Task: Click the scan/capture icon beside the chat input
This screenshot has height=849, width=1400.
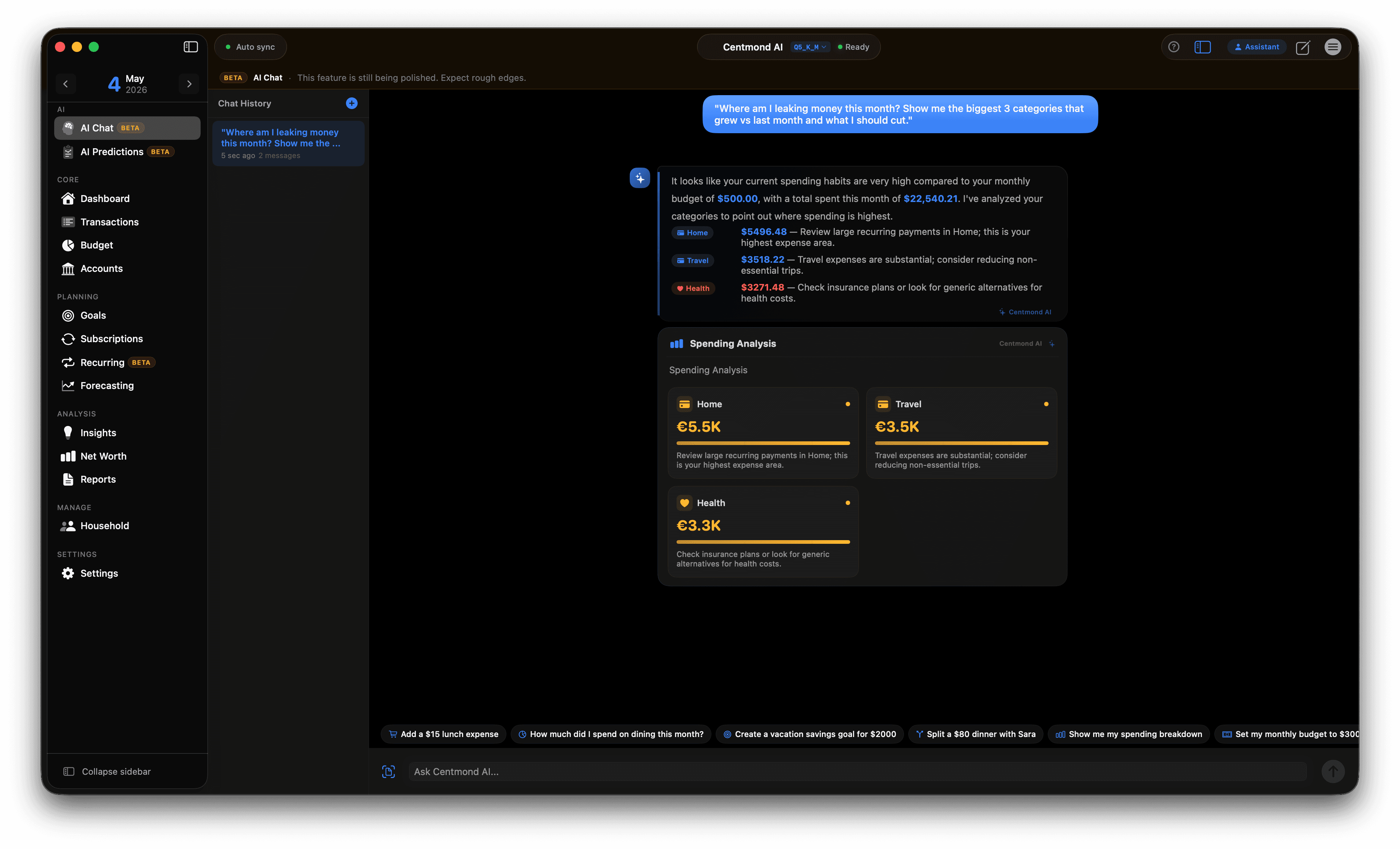Action: point(389,771)
